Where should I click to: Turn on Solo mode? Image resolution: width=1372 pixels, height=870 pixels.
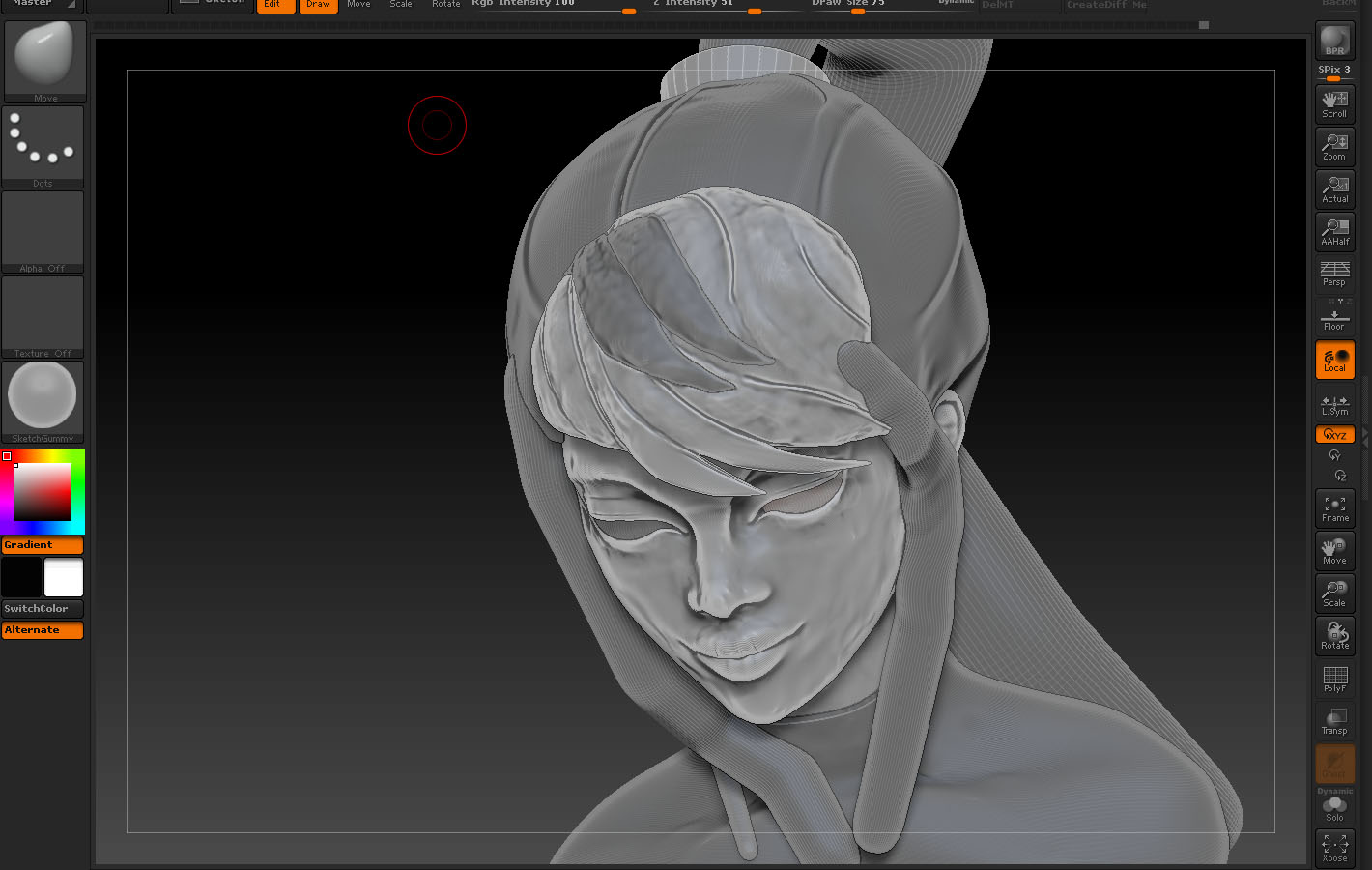click(x=1334, y=806)
